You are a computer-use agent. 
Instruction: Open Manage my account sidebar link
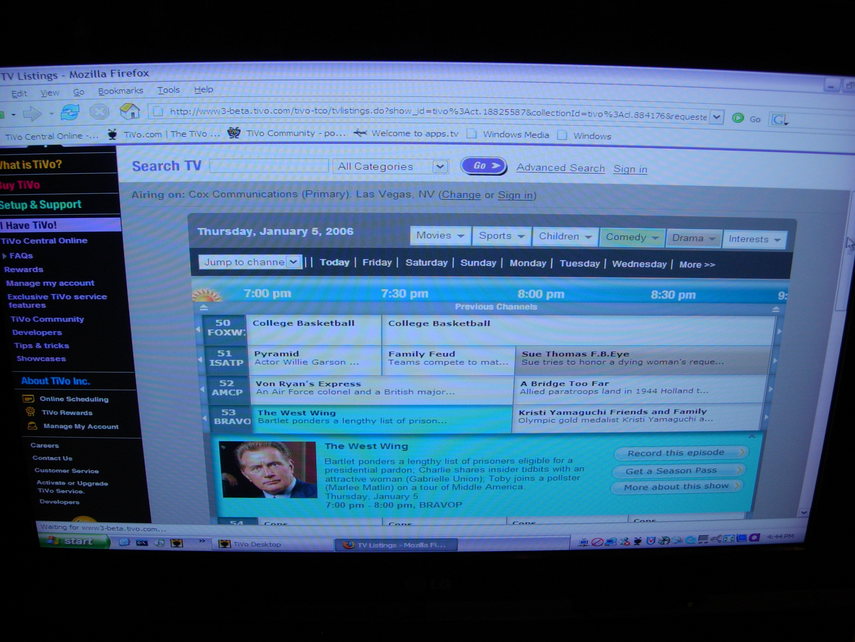click(x=50, y=283)
